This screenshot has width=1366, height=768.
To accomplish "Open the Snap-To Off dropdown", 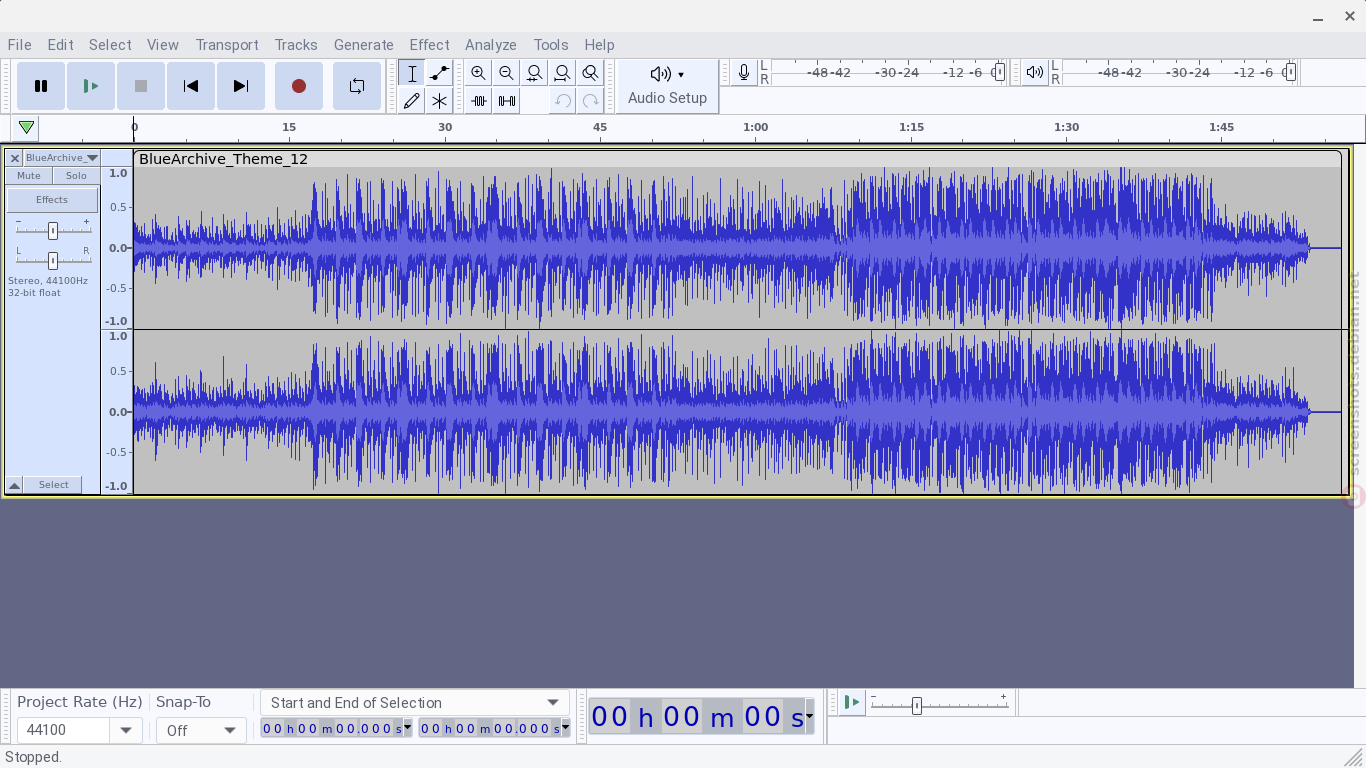I will tap(200, 731).
